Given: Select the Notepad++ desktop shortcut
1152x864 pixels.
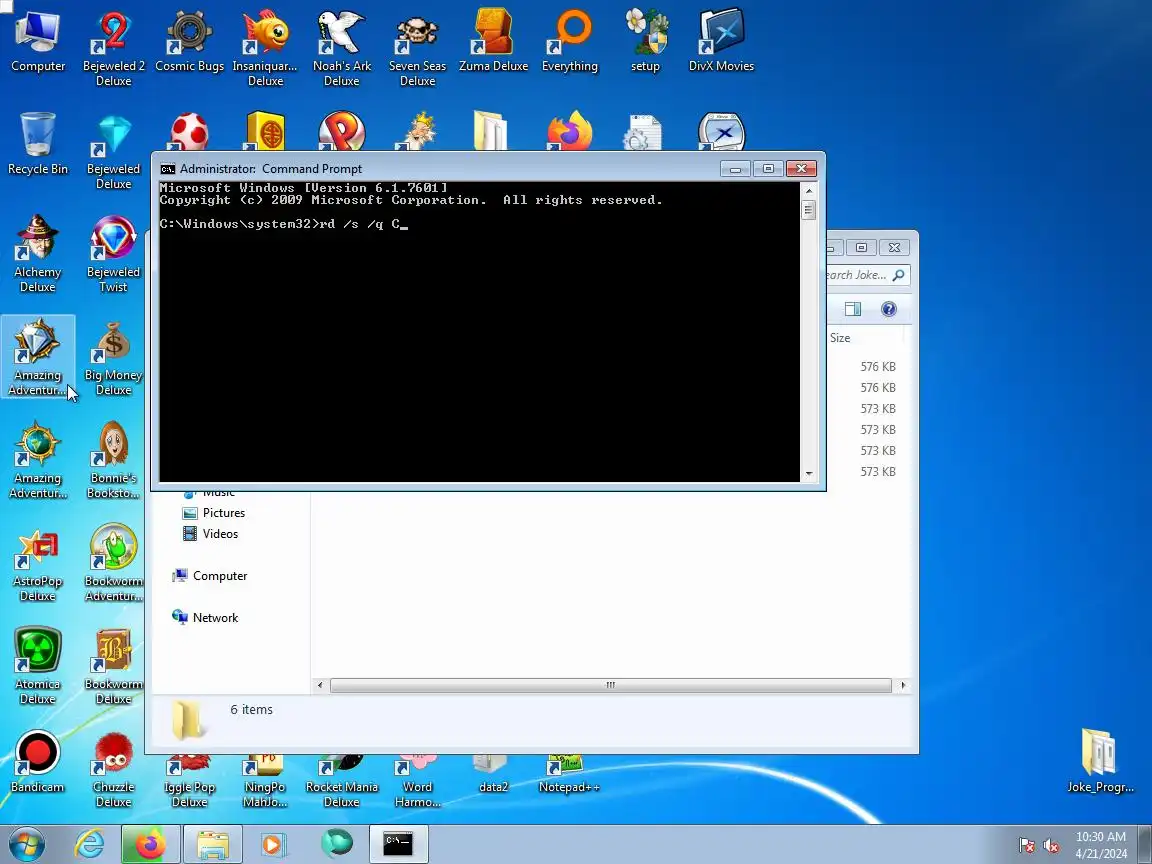Looking at the screenshot, I should (x=569, y=774).
